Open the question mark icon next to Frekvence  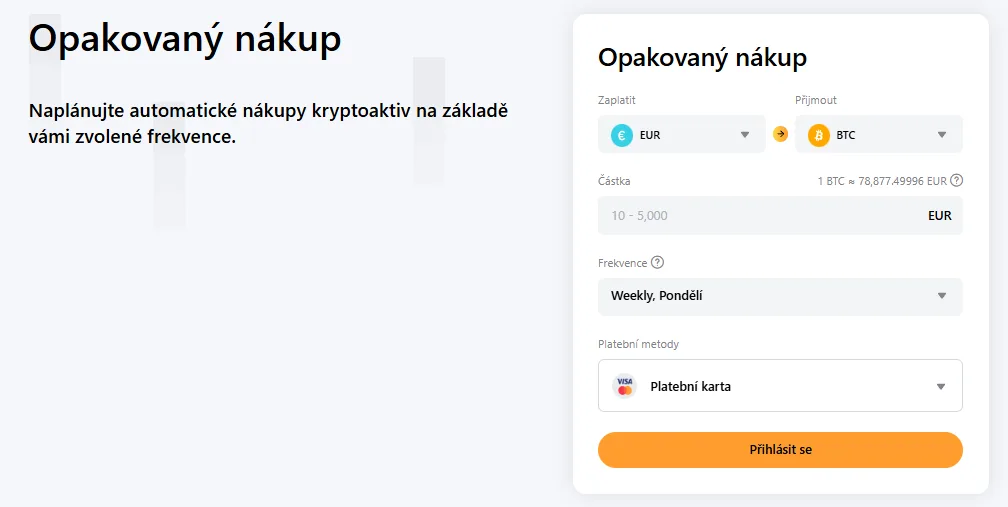click(657, 262)
